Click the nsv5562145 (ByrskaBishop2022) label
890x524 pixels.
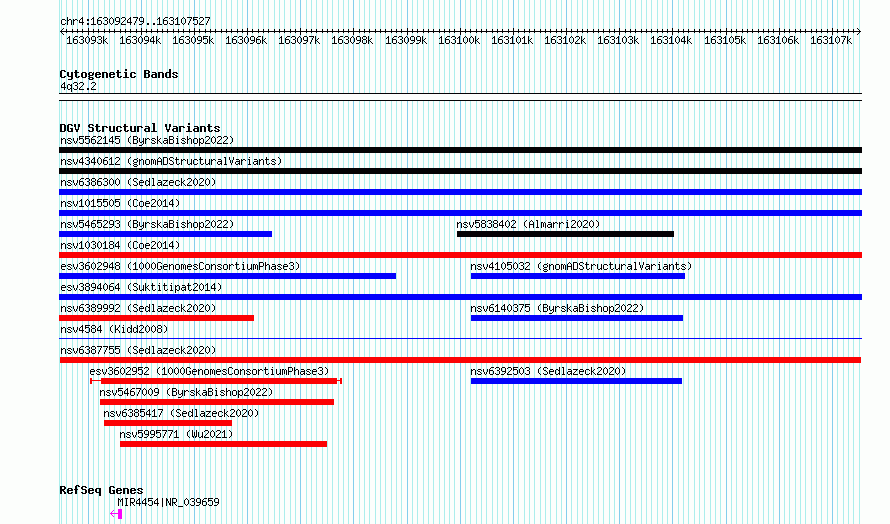147,140
